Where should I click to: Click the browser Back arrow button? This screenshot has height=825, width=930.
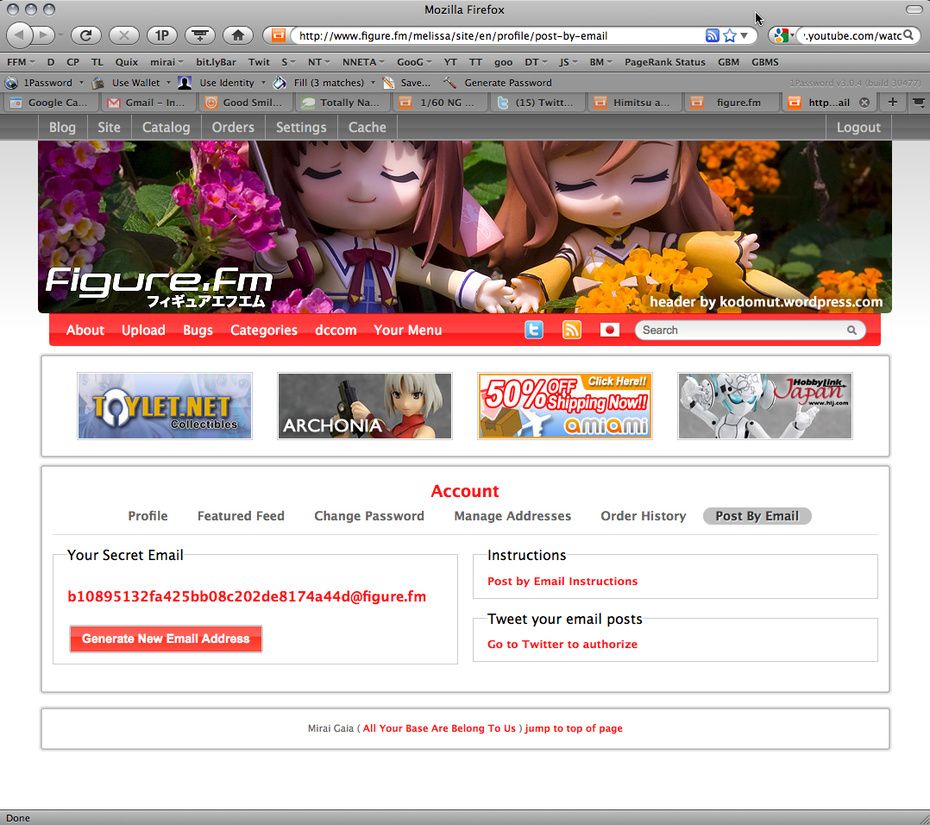[20, 35]
